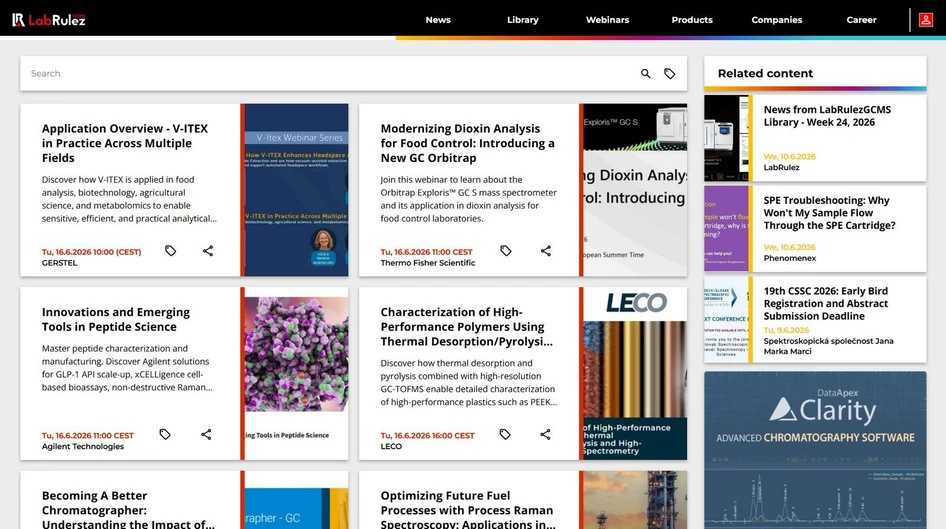Viewport: 946px width, 529px height.
Task: Open Optimizing Future Fuel Processes webinar
Action: click(x=468, y=510)
